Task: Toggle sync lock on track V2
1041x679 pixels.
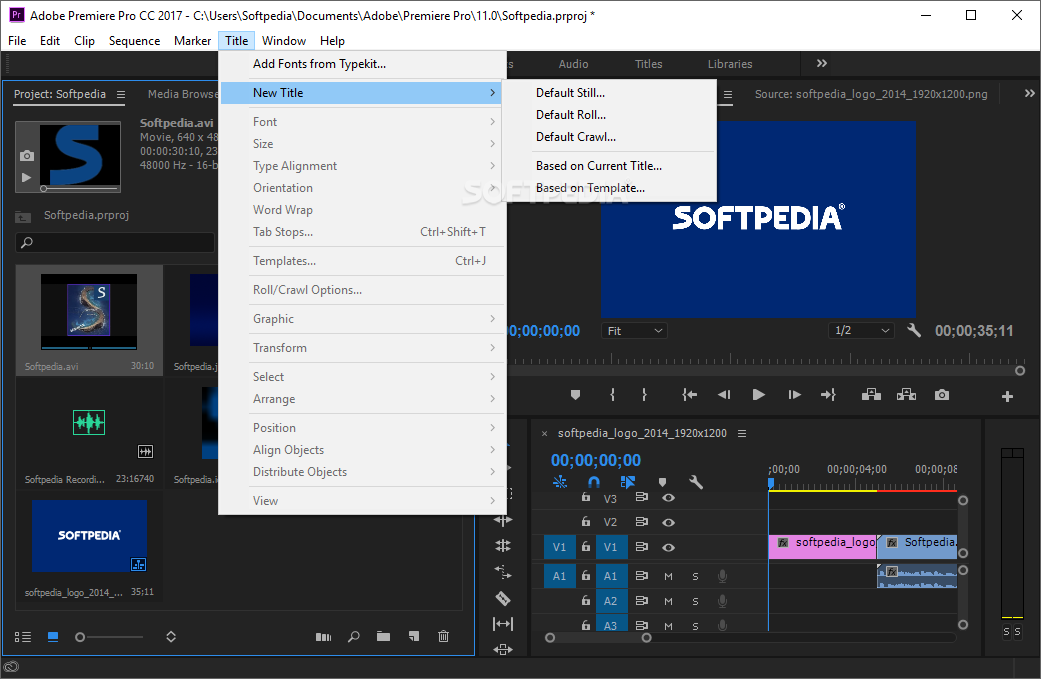Action: tap(641, 522)
